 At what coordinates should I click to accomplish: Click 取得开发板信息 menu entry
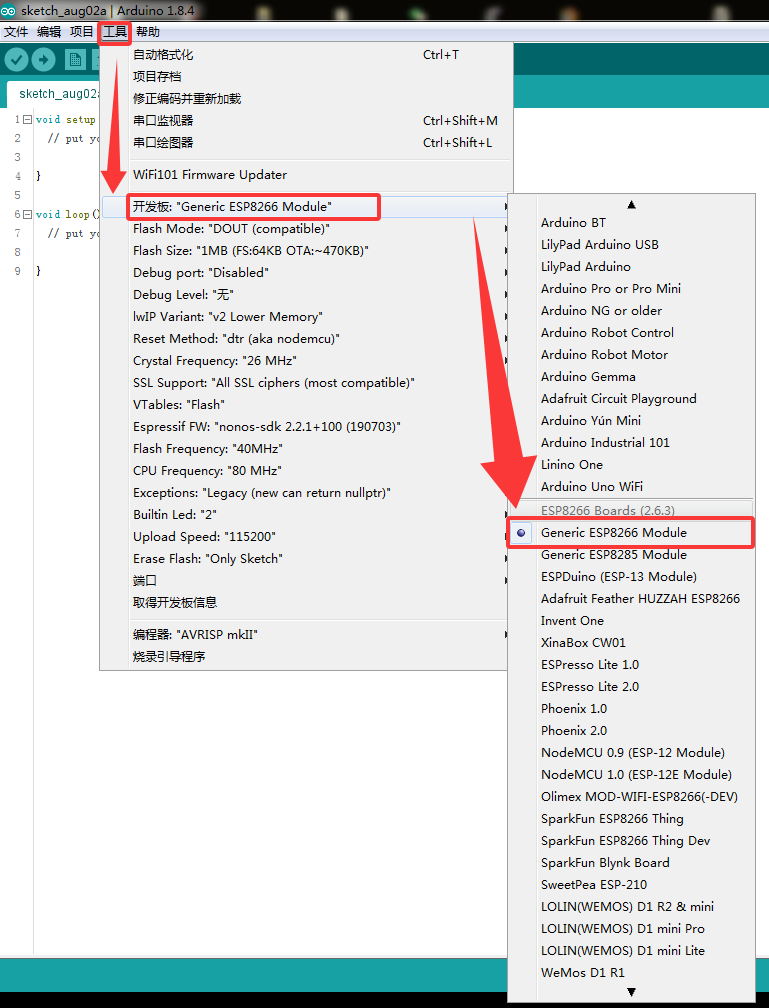[306, 602]
